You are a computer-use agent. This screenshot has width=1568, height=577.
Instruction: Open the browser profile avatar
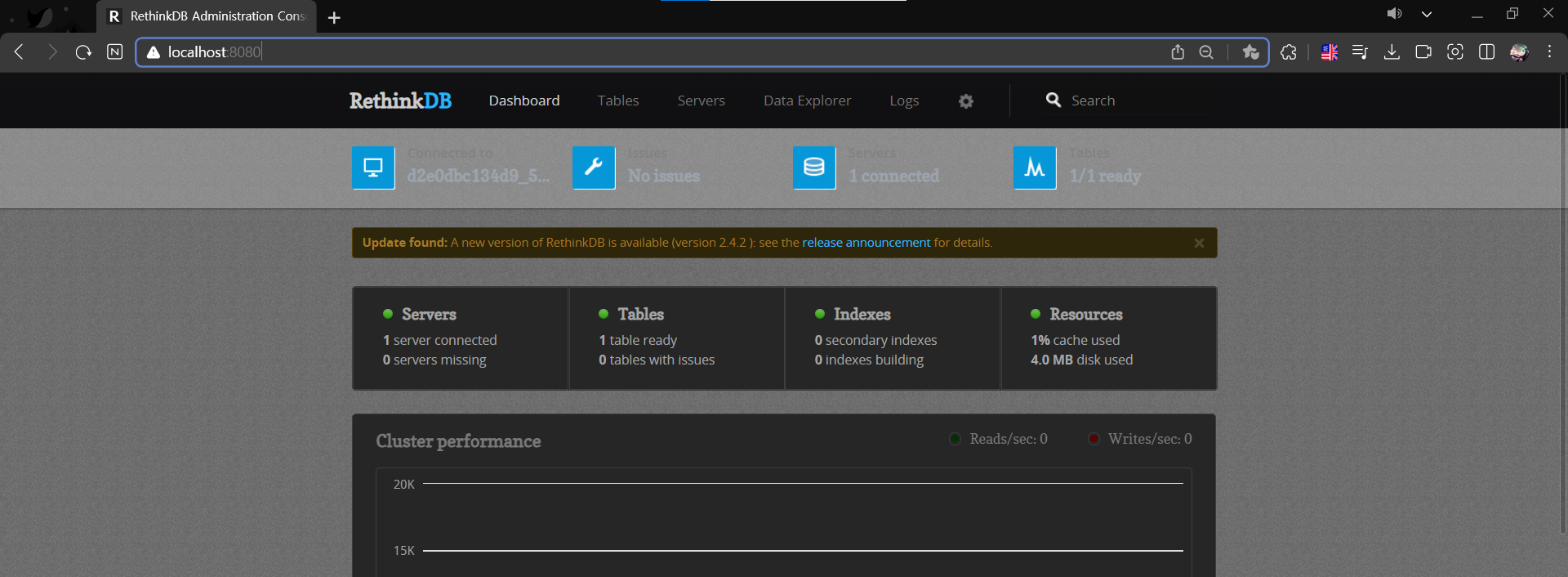click(1519, 52)
